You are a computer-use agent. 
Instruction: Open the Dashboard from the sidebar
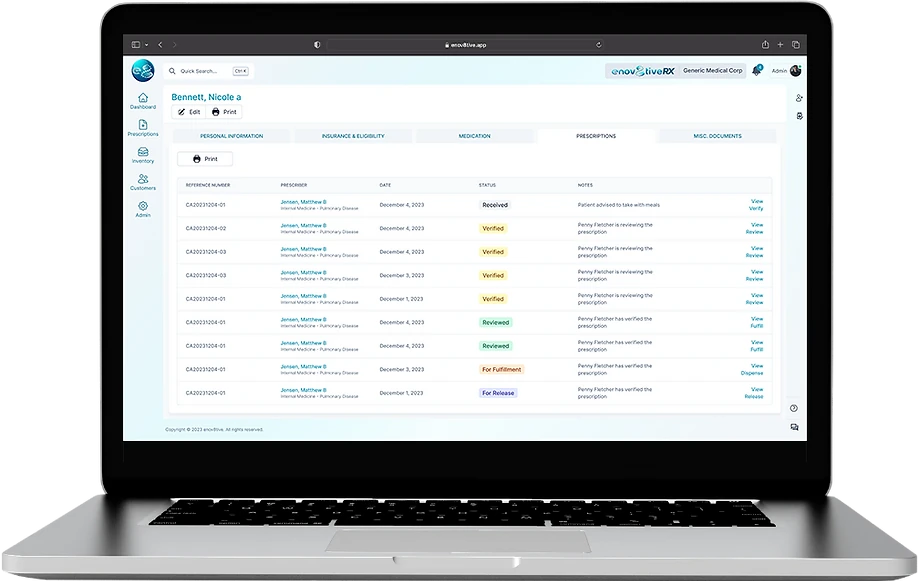(x=142, y=101)
